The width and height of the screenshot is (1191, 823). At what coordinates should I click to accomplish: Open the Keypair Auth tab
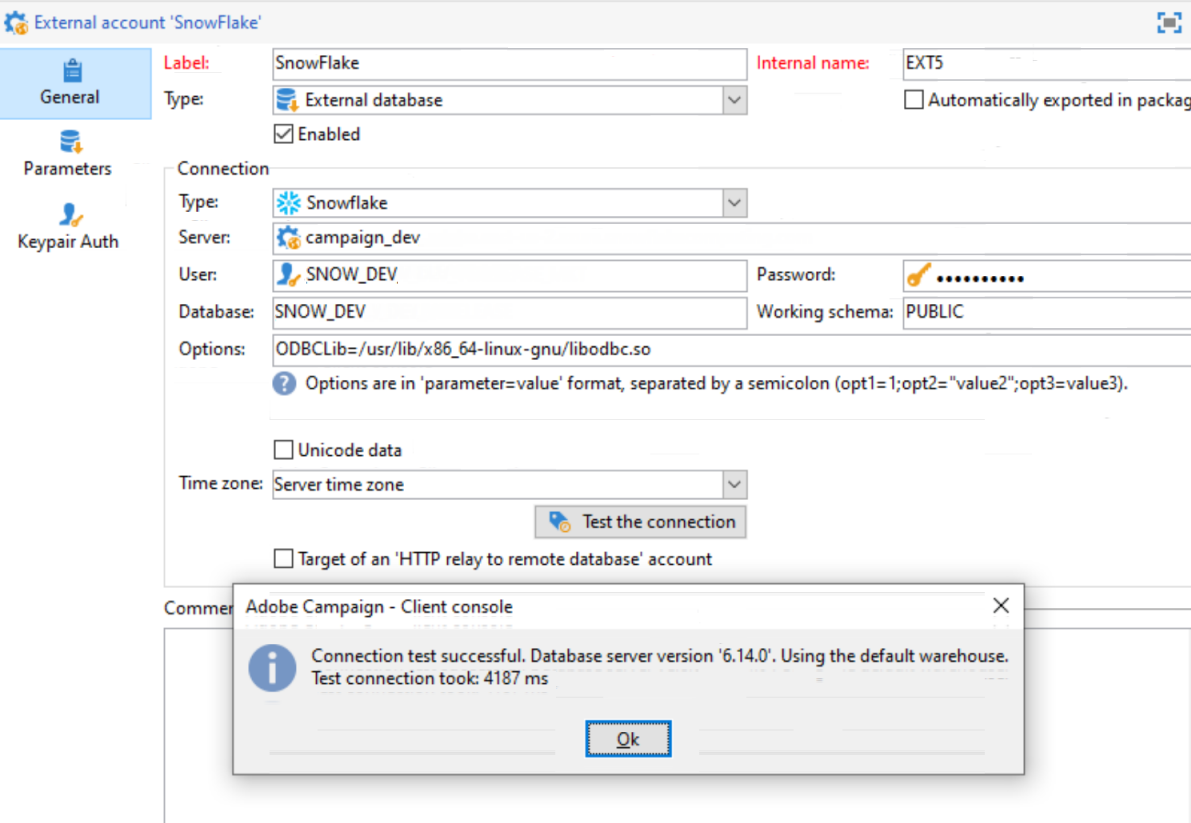pos(68,227)
